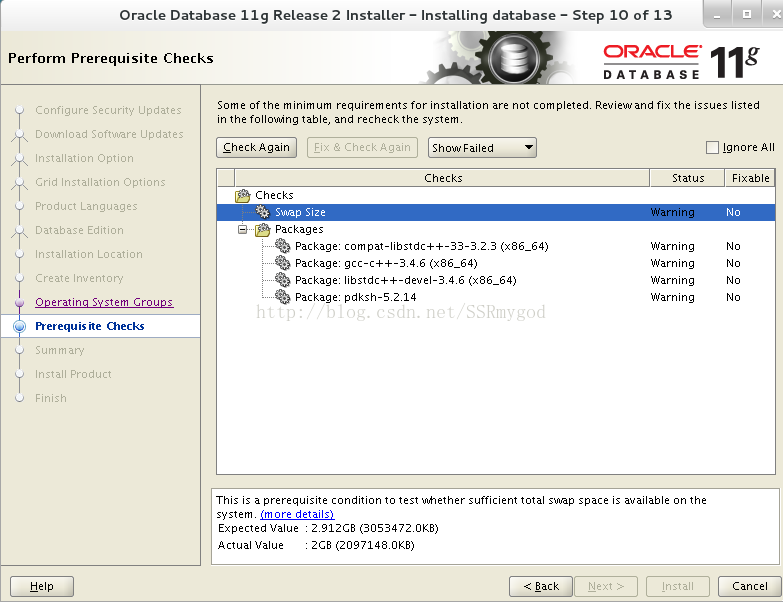This screenshot has height=602, width=783.
Task: Select the Packages tree node label
Action: click(299, 230)
